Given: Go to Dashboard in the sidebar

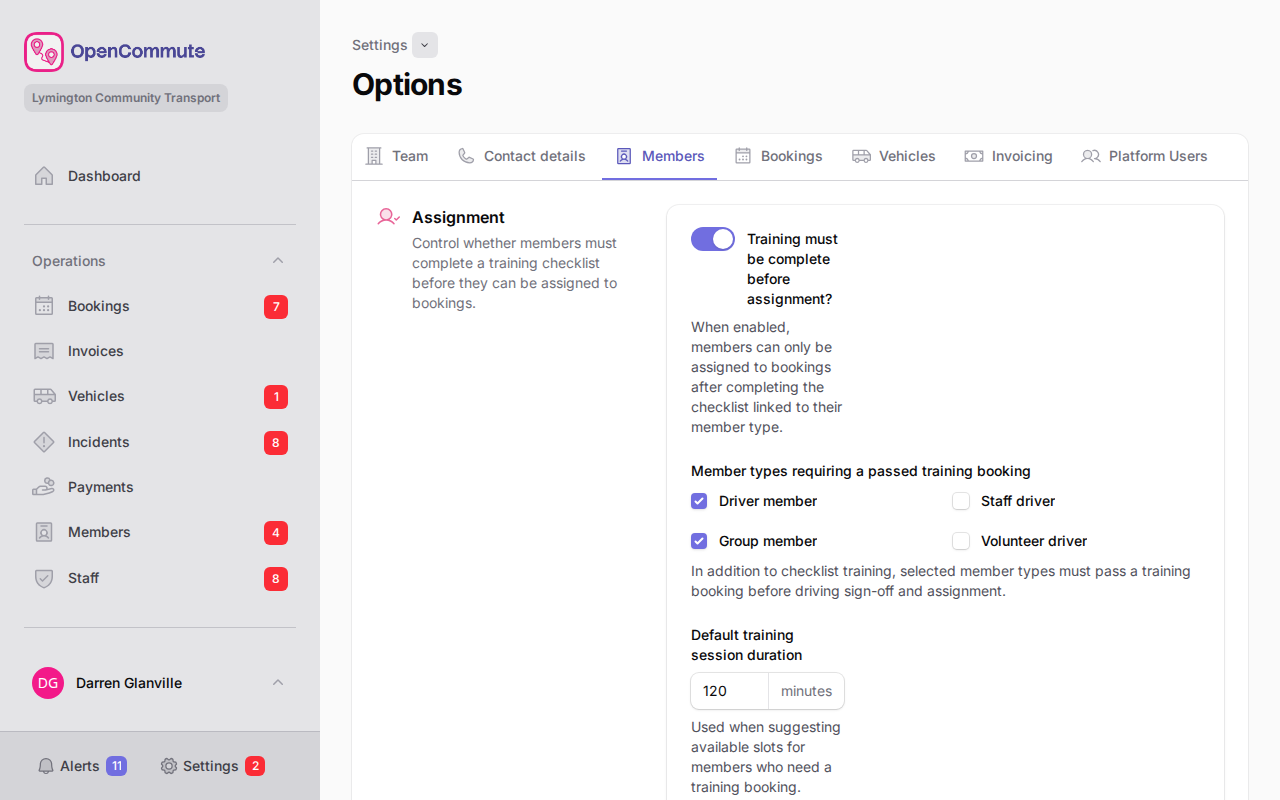Looking at the screenshot, I should tap(160, 176).
